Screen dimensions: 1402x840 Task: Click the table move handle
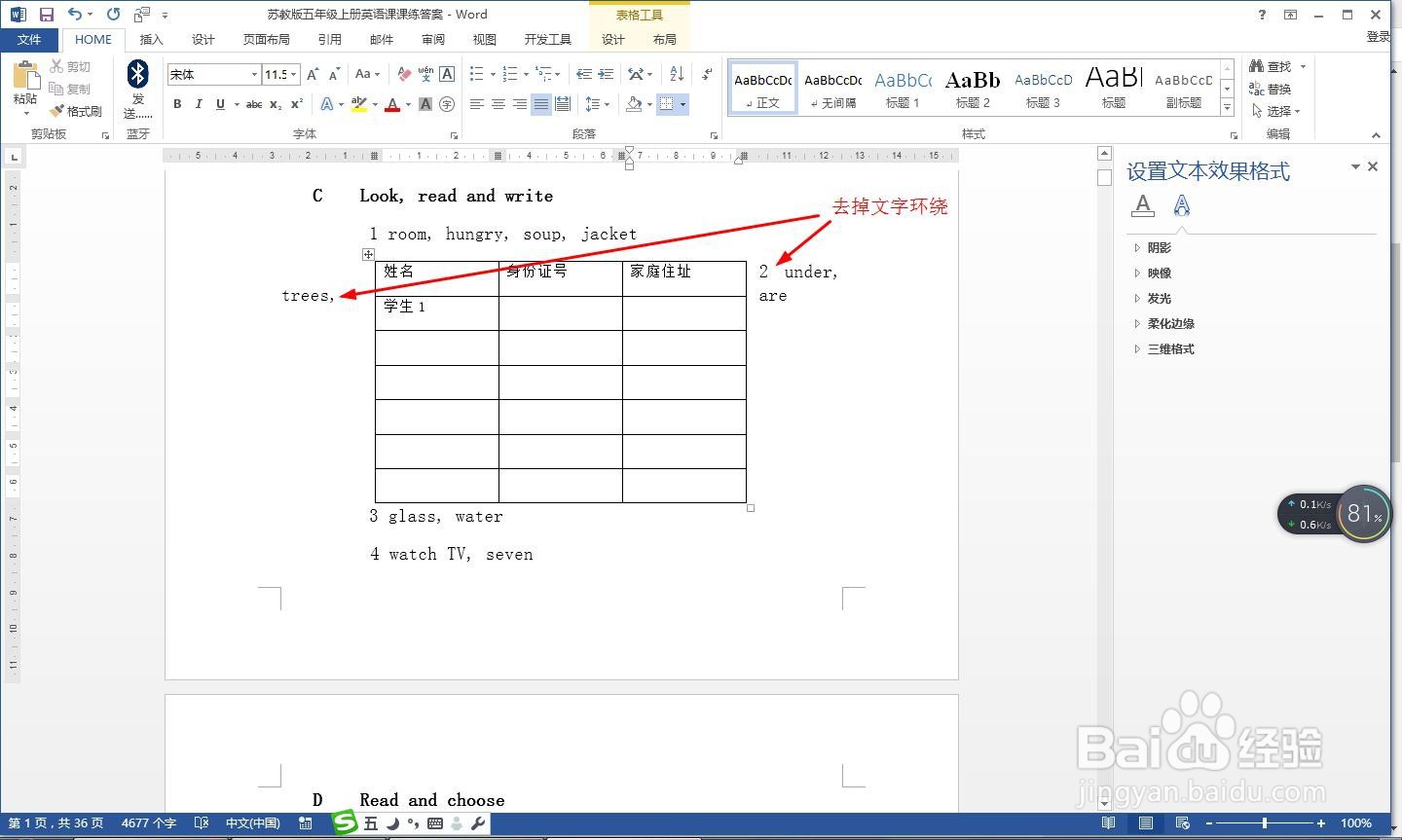tap(368, 254)
